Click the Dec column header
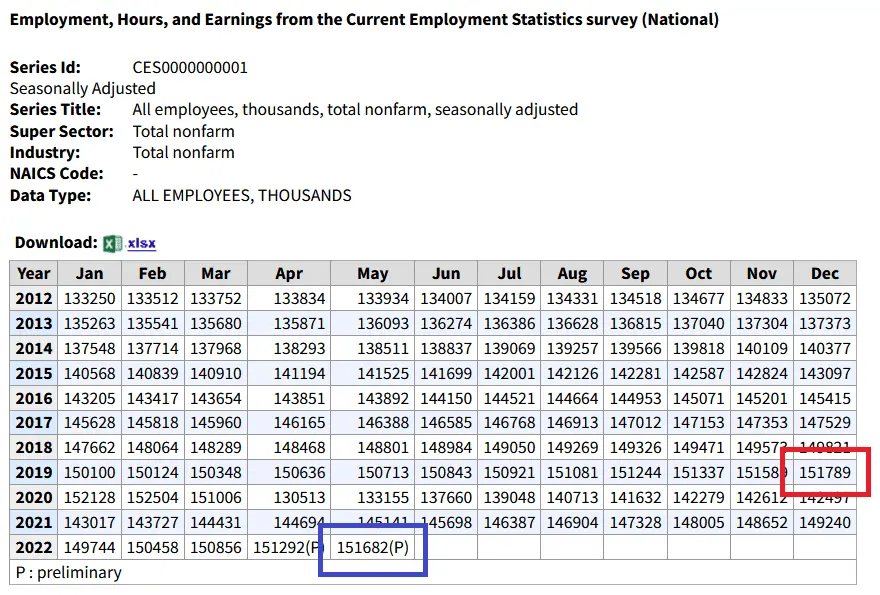The width and height of the screenshot is (880, 595). pos(825,273)
